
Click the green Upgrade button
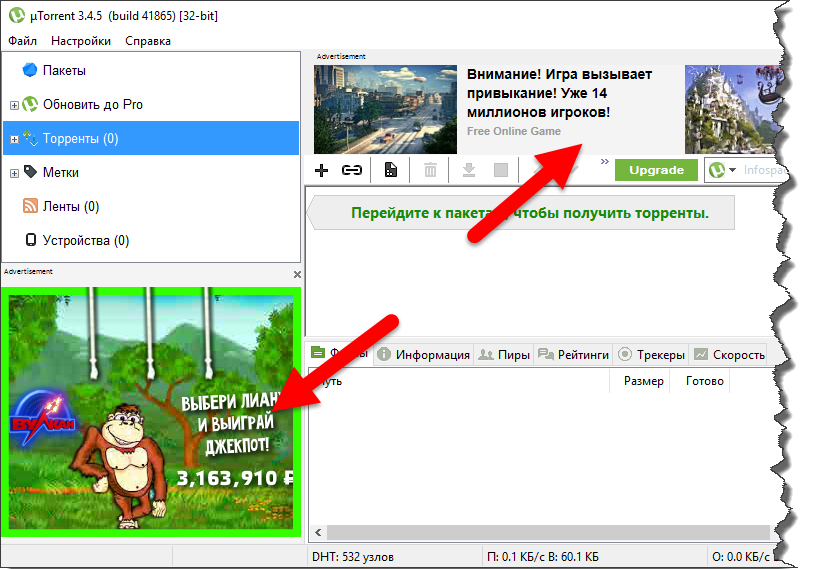tap(656, 170)
